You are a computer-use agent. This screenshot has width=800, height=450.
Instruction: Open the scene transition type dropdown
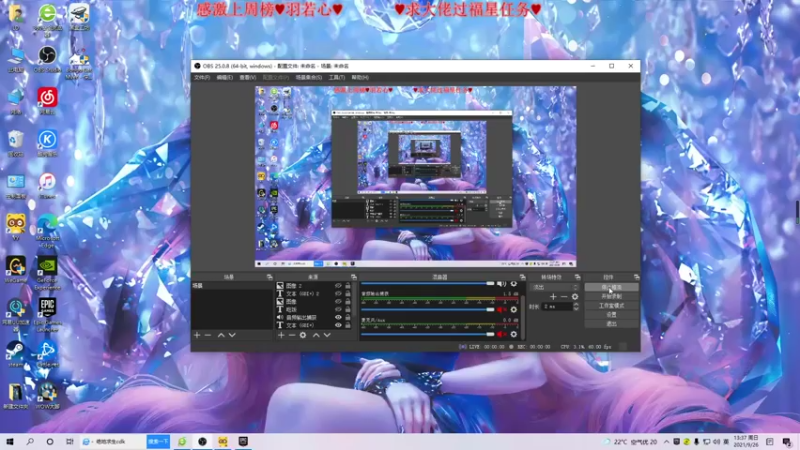point(555,287)
